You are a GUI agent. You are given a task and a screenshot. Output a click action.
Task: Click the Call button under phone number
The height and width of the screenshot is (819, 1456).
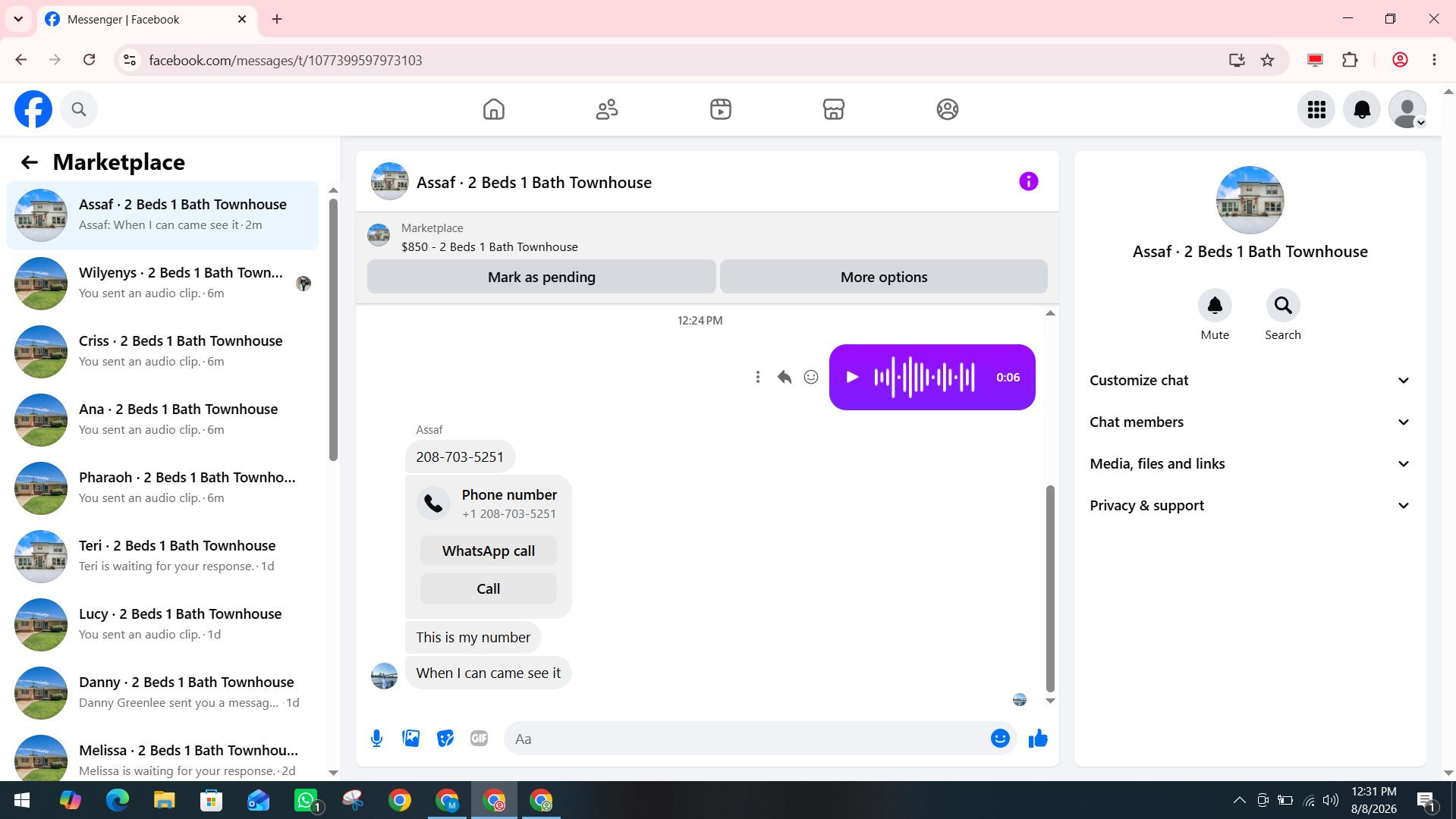488,588
